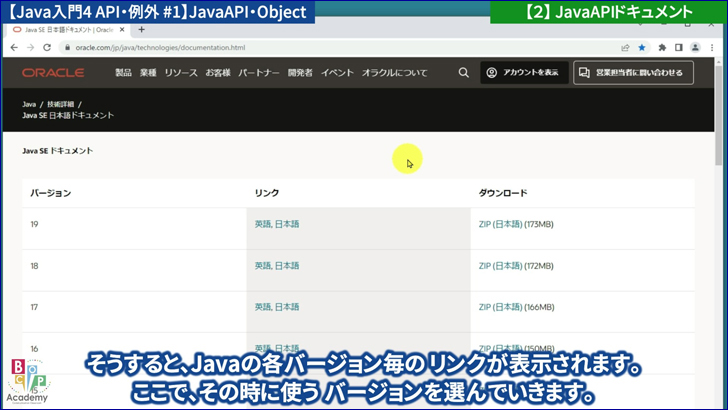Image resolution: width=728 pixels, height=410 pixels.
Task: Open the 英語 link for version 17
Action: [263, 306]
